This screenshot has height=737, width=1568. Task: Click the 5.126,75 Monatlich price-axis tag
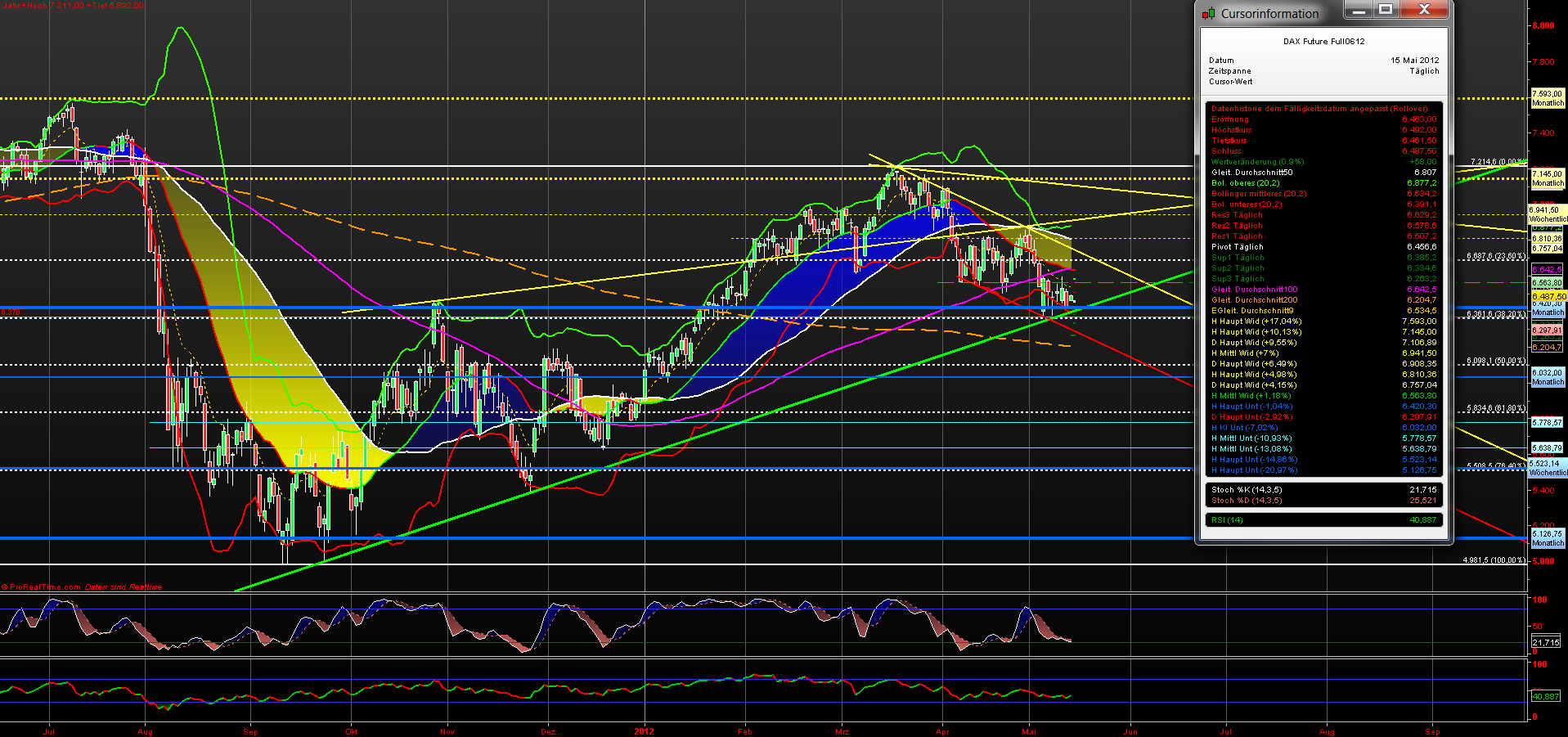coord(1548,538)
